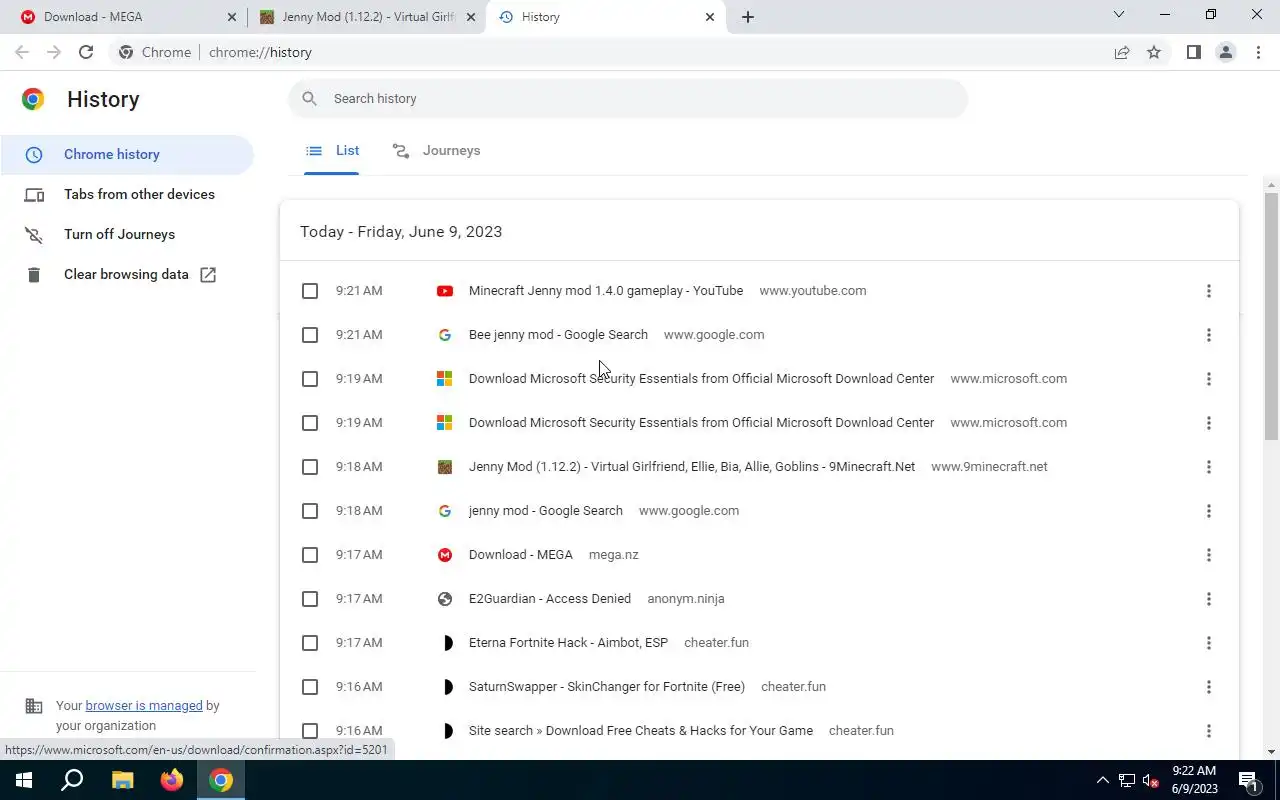Open actions menu for Bee jenny mod entry
The width and height of the screenshot is (1280, 800).
click(x=1208, y=335)
